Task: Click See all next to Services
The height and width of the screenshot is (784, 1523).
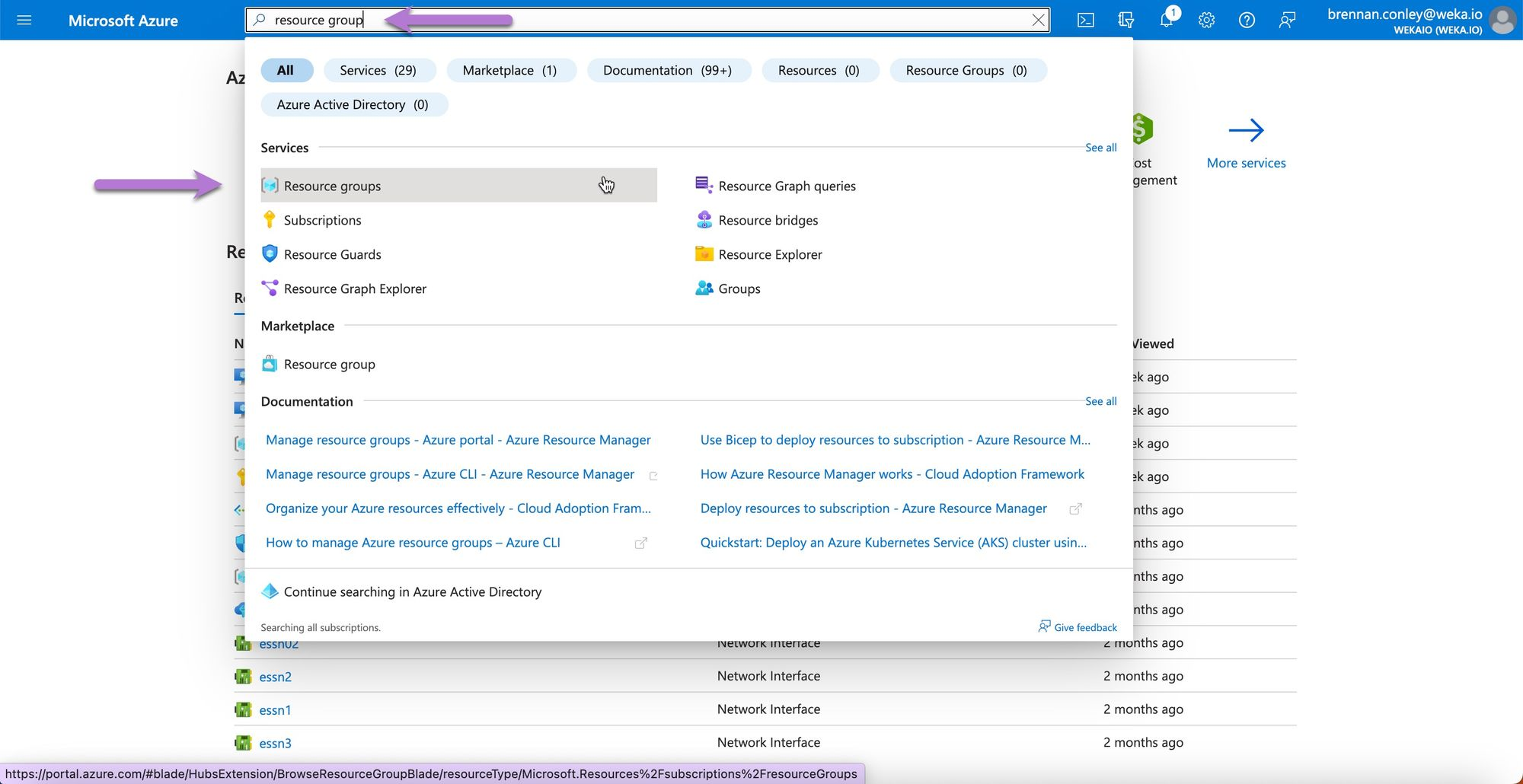Action: click(1100, 148)
